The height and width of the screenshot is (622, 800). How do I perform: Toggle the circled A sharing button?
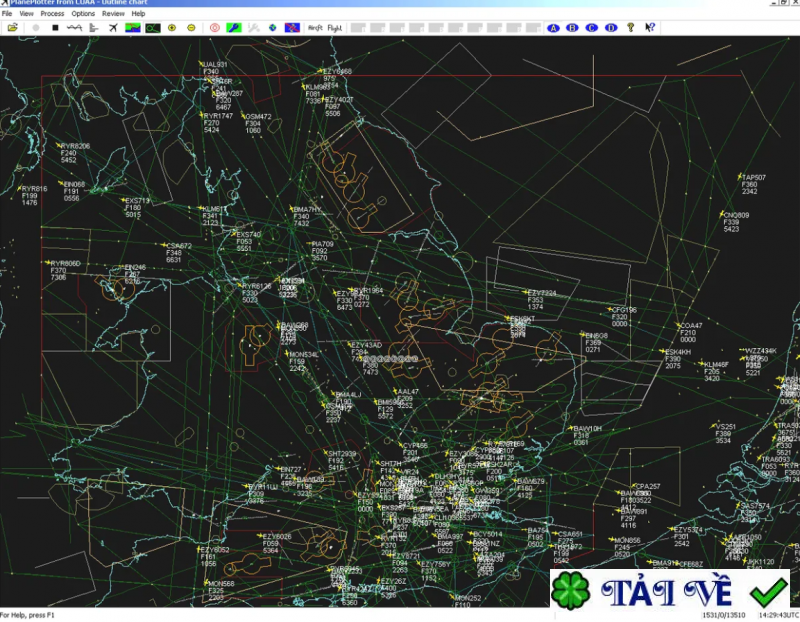coord(552,29)
